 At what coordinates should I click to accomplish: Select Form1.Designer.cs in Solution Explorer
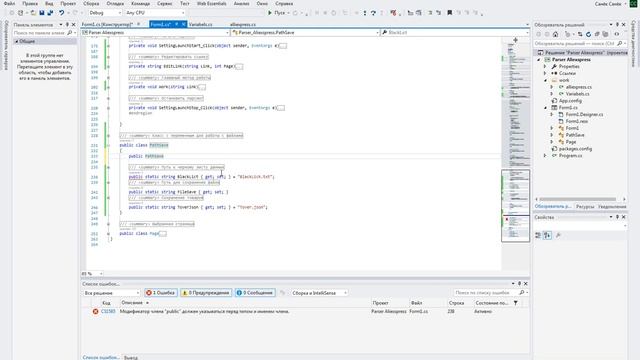click(x=584, y=115)
